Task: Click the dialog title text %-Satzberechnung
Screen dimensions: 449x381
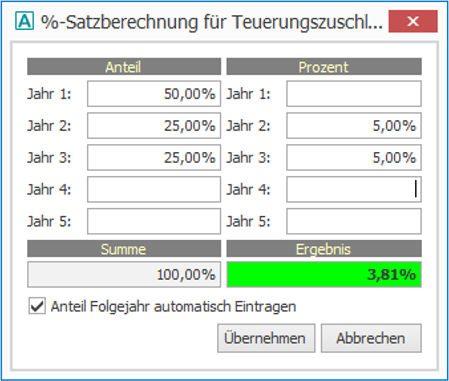Action: point(212,22)
